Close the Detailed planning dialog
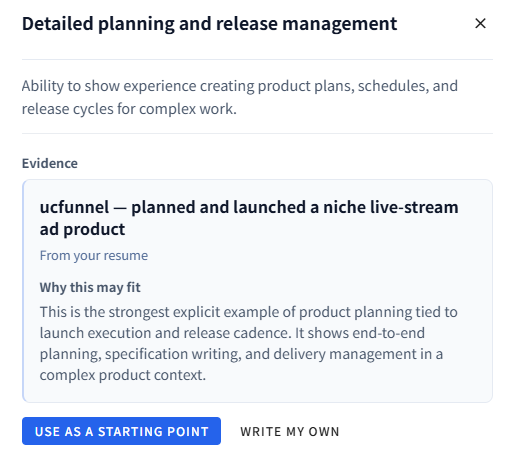The image size is (517, 456). 480,23
